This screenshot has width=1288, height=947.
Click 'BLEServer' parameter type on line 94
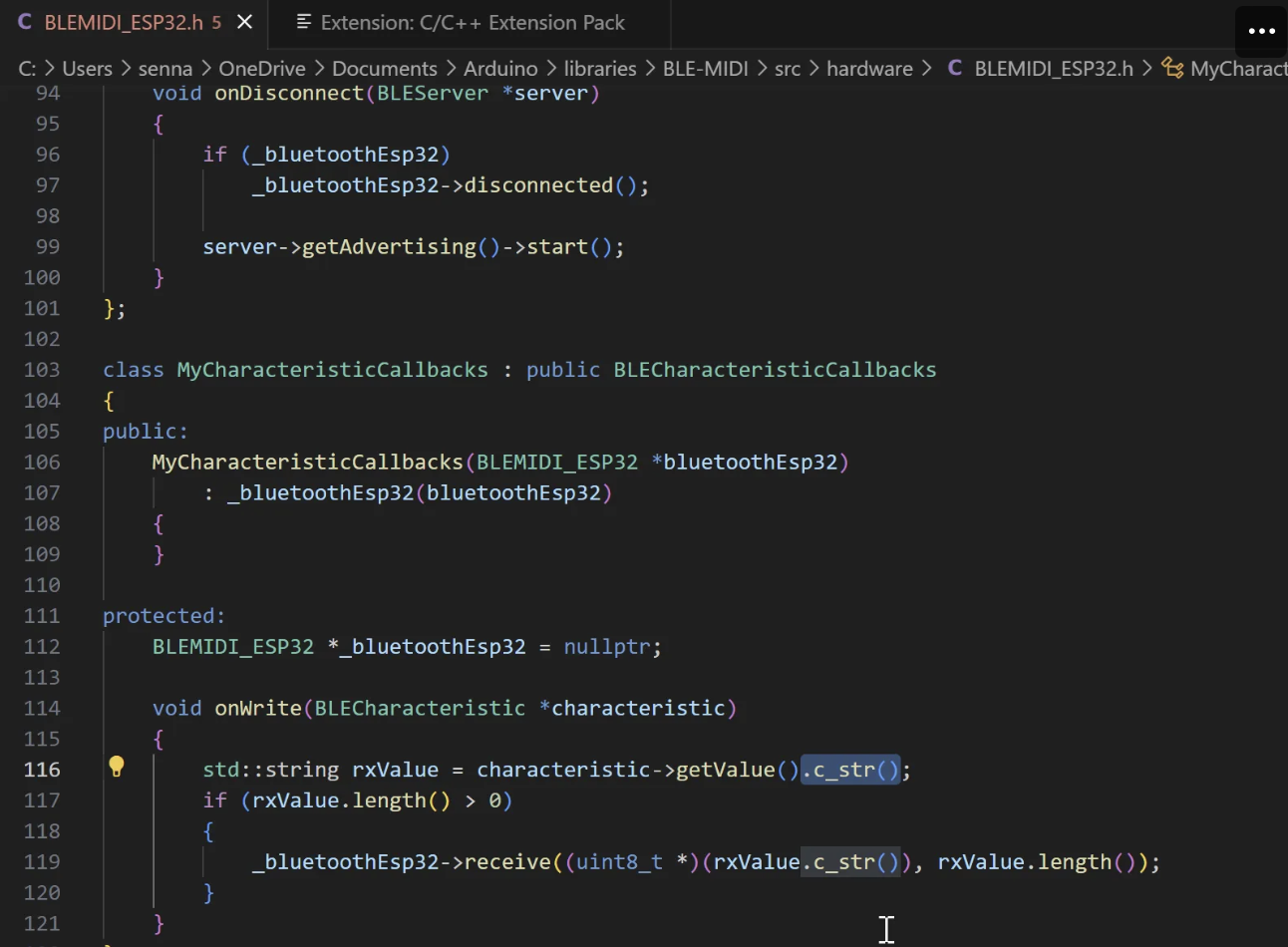tap(433, 93)
